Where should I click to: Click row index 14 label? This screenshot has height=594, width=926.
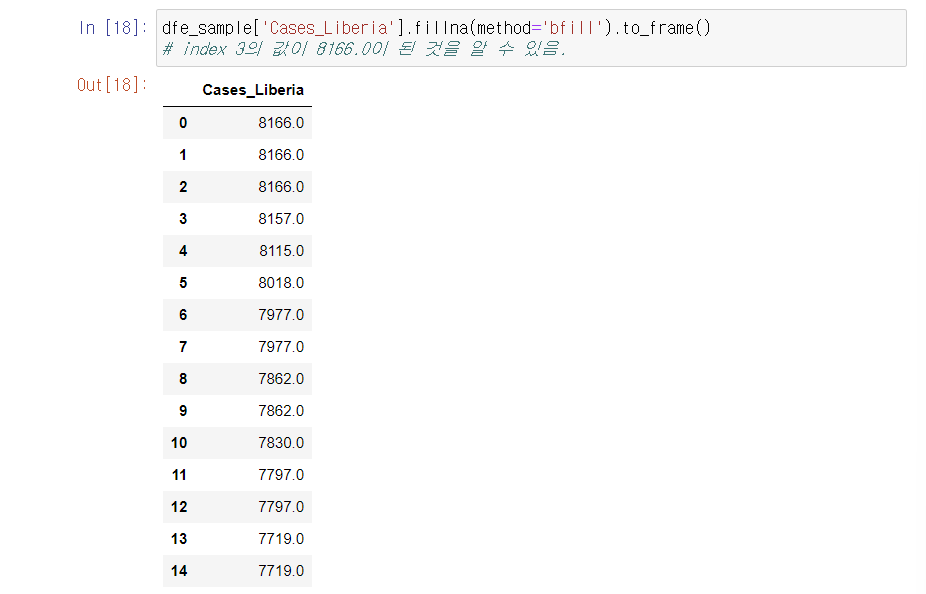tap(179, 571)
